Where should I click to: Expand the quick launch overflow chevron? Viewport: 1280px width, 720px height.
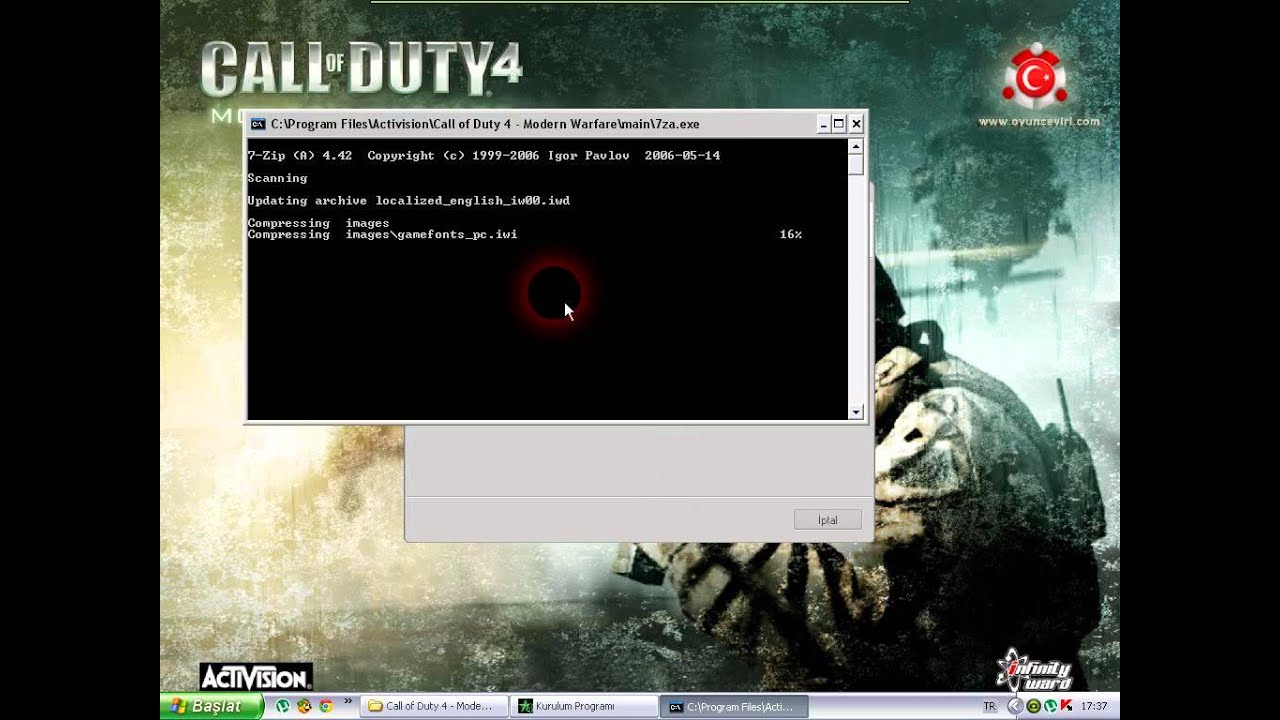click(348, 702)
